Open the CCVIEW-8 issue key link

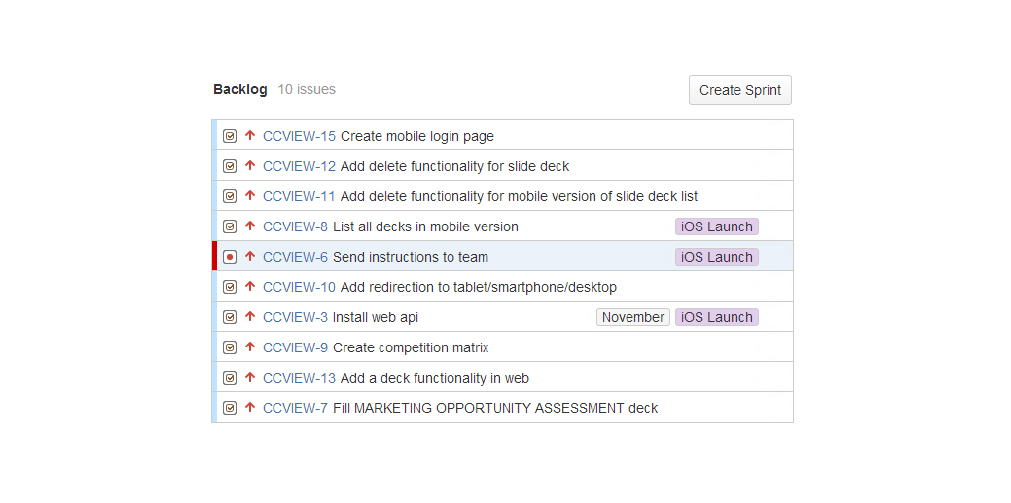(x=295, y=227)
